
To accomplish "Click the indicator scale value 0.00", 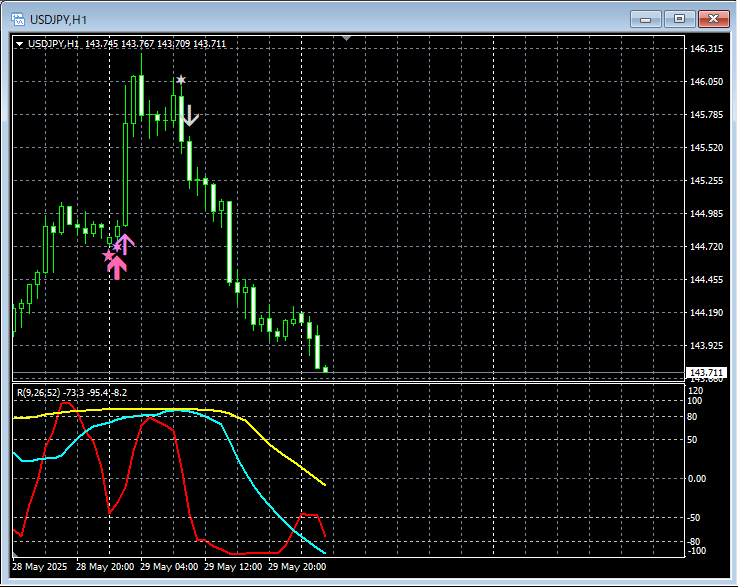I will coord(697,479).
